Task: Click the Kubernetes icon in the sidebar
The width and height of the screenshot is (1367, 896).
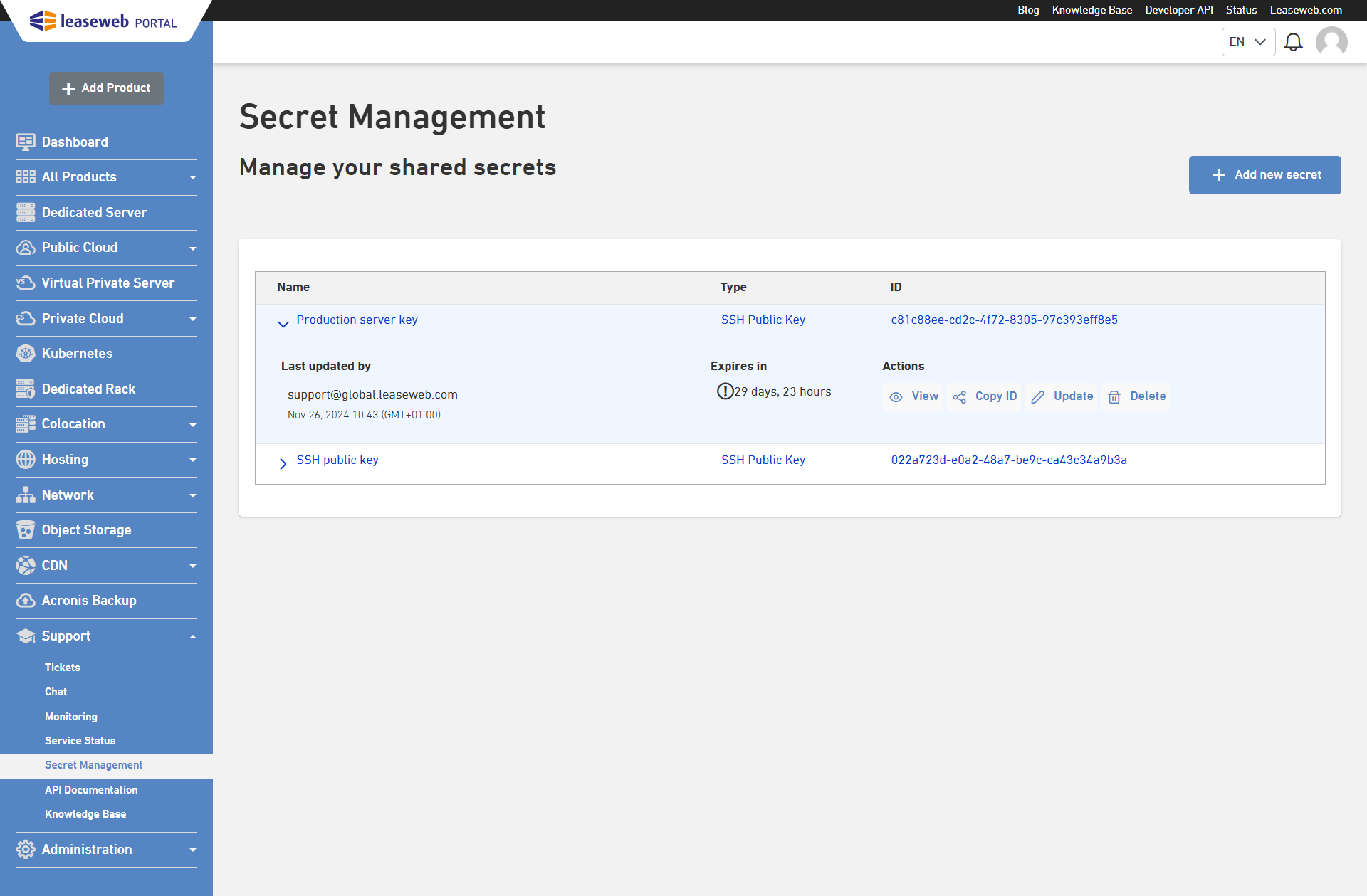Action: coord(26,353)
